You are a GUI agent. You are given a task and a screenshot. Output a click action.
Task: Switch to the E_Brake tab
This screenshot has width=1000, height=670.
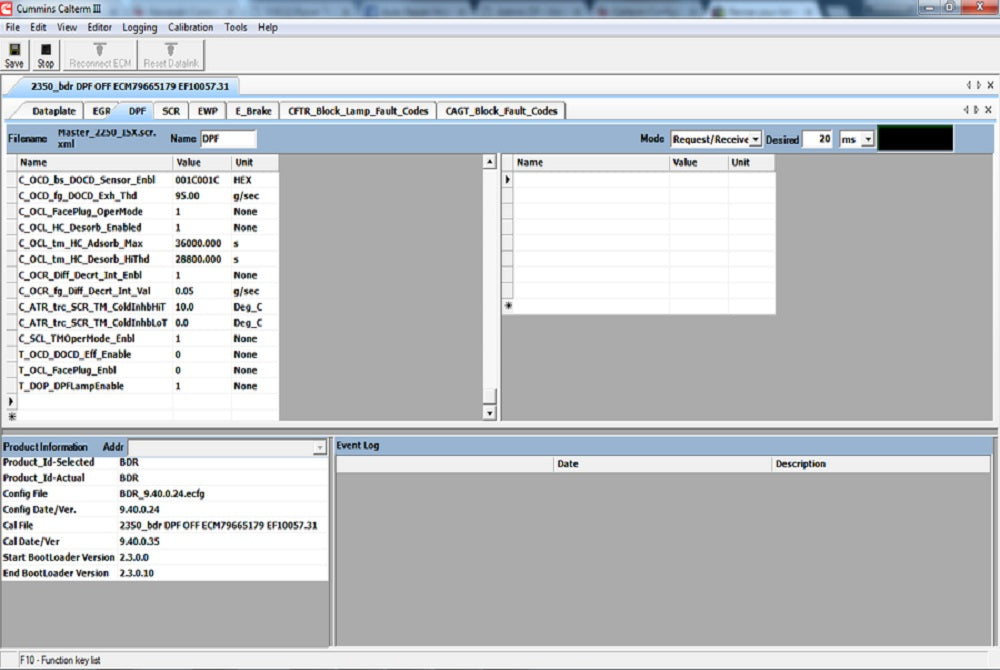click(x=254, y=111)
